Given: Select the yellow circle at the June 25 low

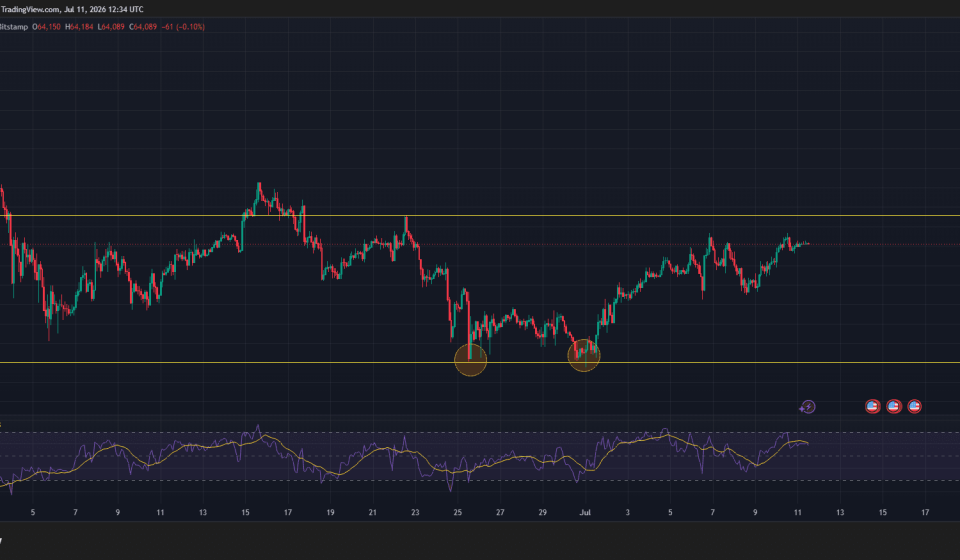Looking at the screenshot, I should 471,360.
